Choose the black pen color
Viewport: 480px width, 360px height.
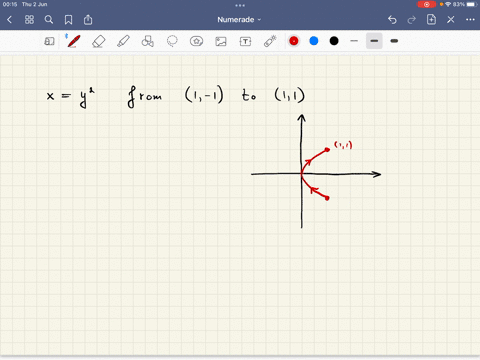pos(334,41)
